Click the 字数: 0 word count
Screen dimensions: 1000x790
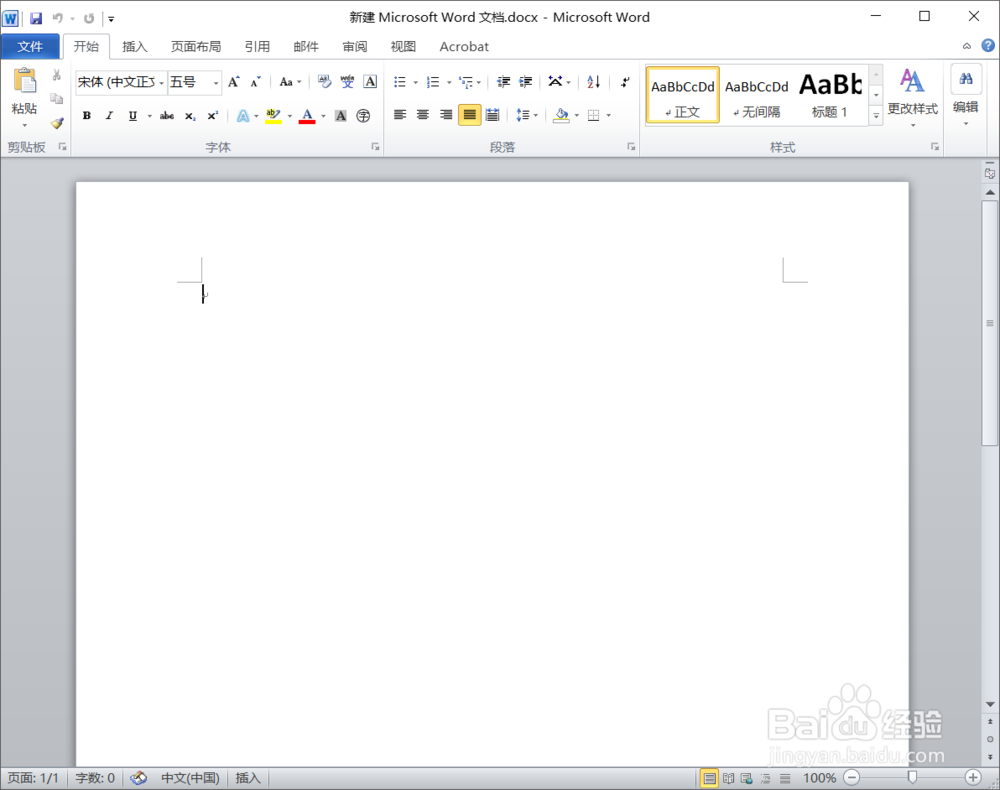click(x=95, y=778)
